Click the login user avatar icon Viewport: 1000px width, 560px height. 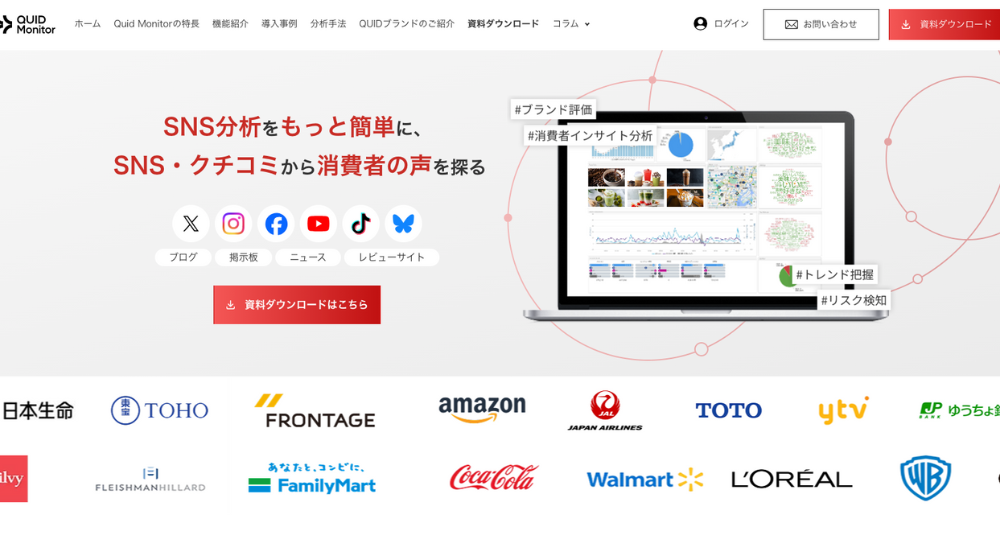click(x=700, y=24)
